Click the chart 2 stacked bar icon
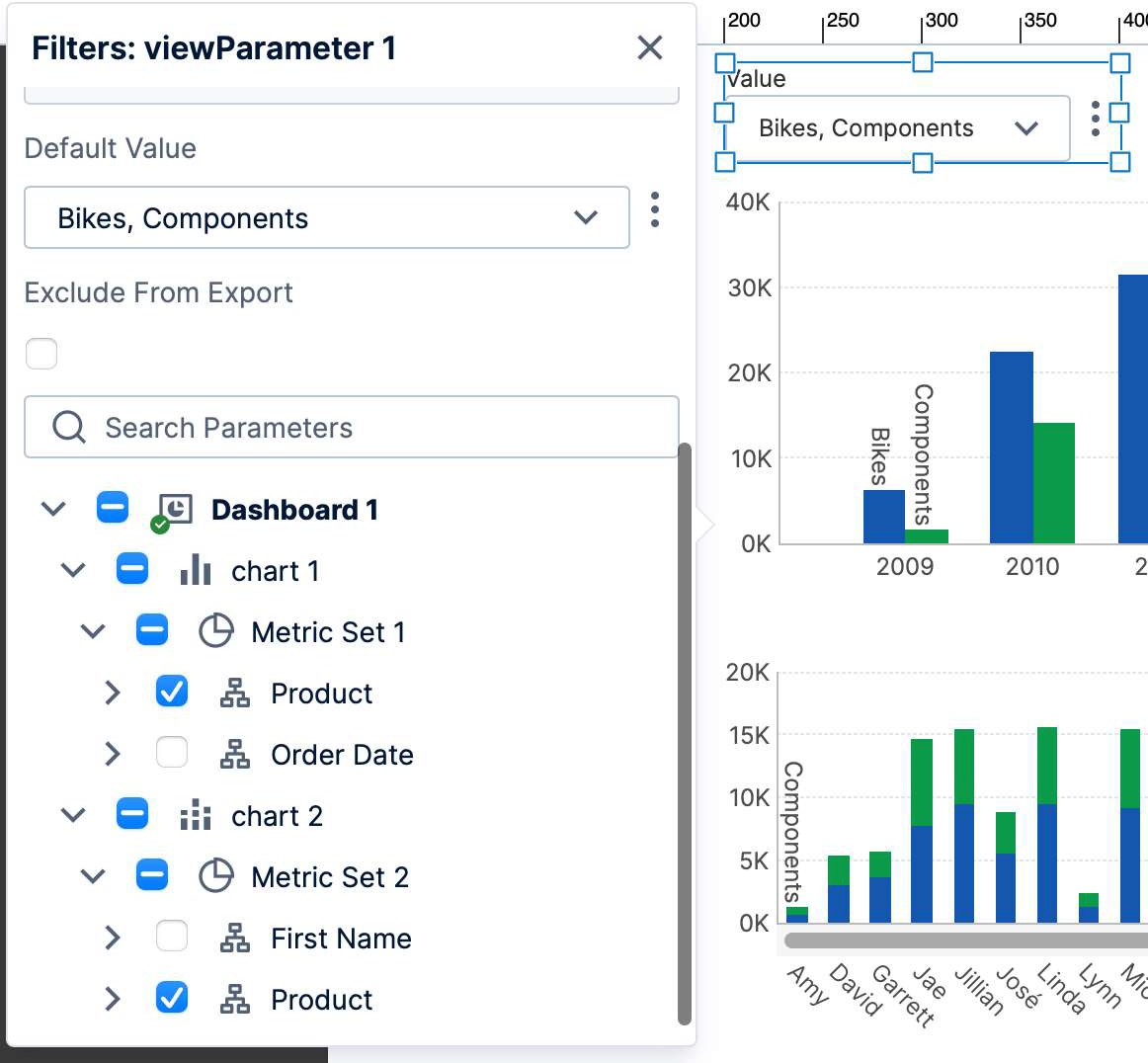The width and height of the screenshot is (1148, 1063). pyautogui.click(x=196, y=816)
